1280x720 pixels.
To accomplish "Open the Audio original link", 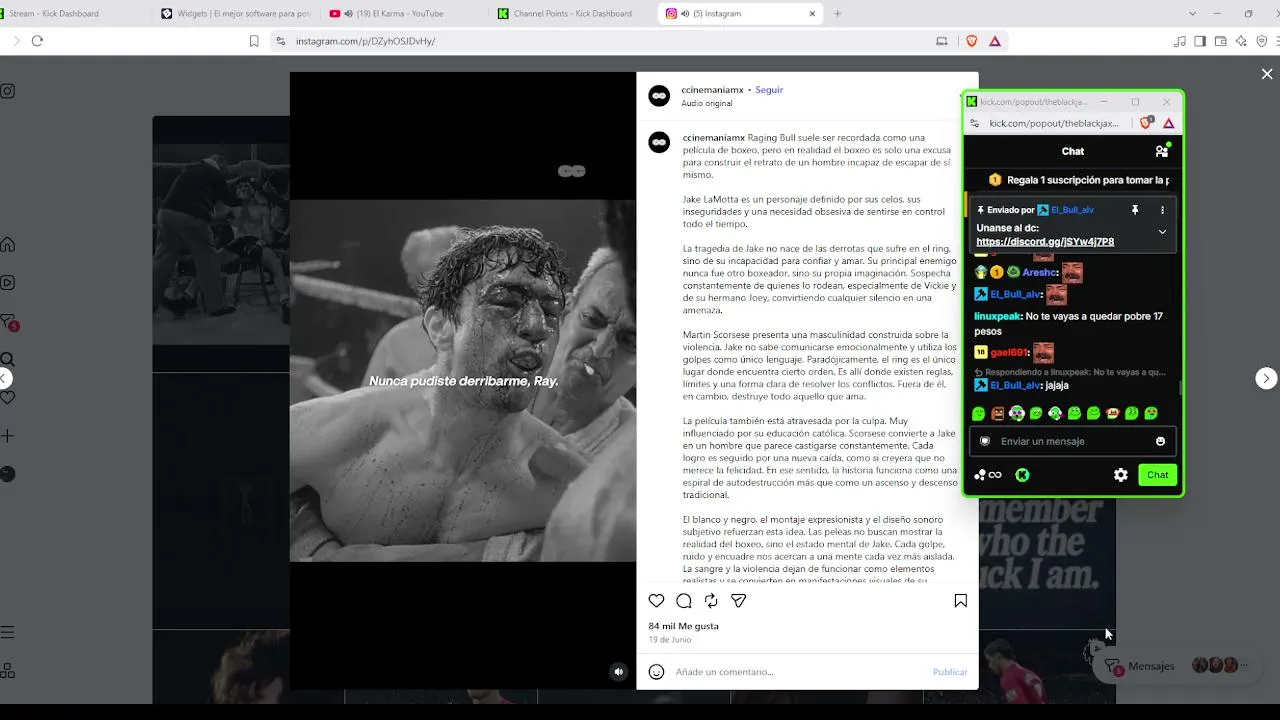I will (707, 104).
